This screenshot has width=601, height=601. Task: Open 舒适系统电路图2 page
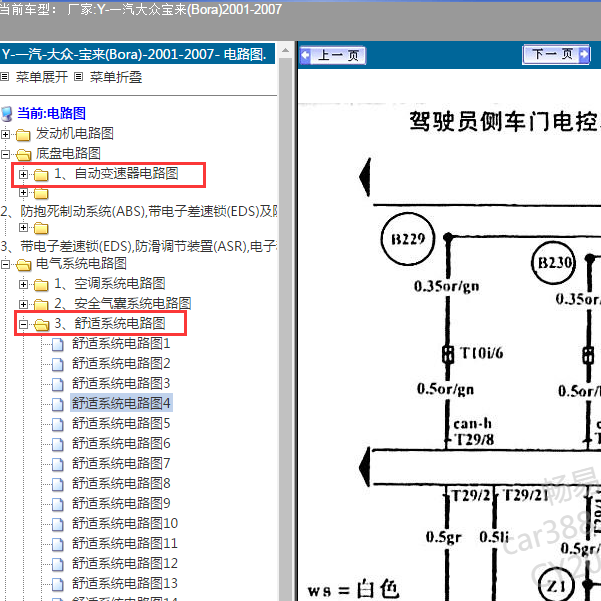121,363
